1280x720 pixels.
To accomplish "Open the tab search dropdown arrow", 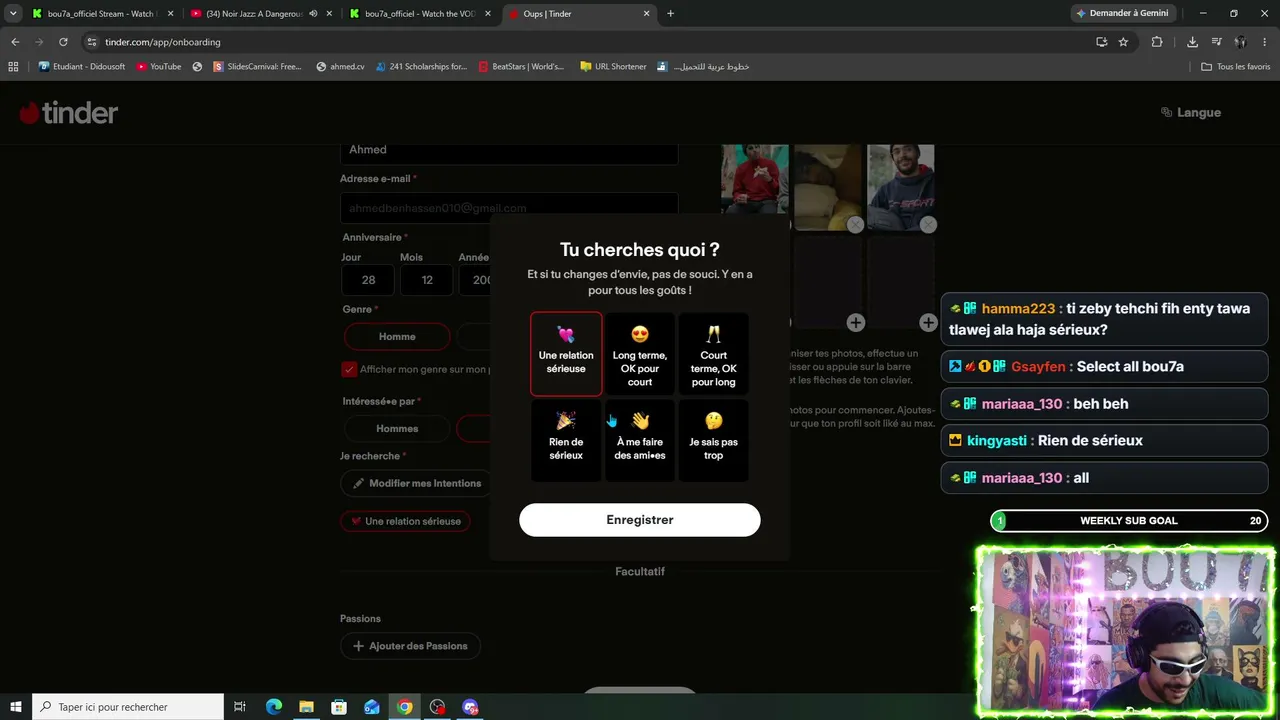I will (x=13, y=14).
